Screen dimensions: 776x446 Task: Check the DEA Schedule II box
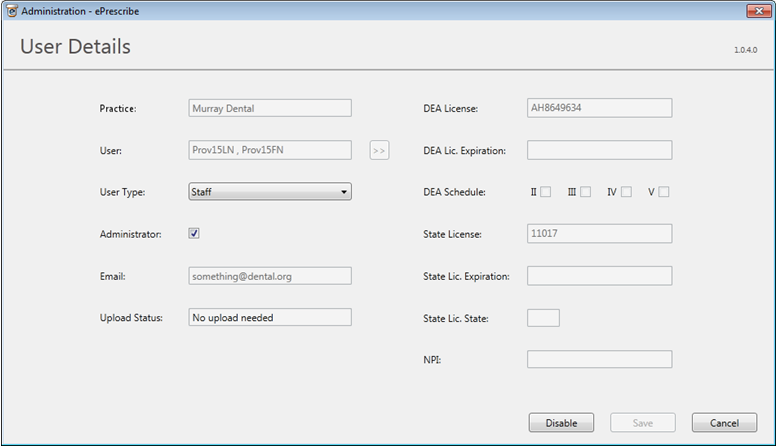click(x=545, y=192)
